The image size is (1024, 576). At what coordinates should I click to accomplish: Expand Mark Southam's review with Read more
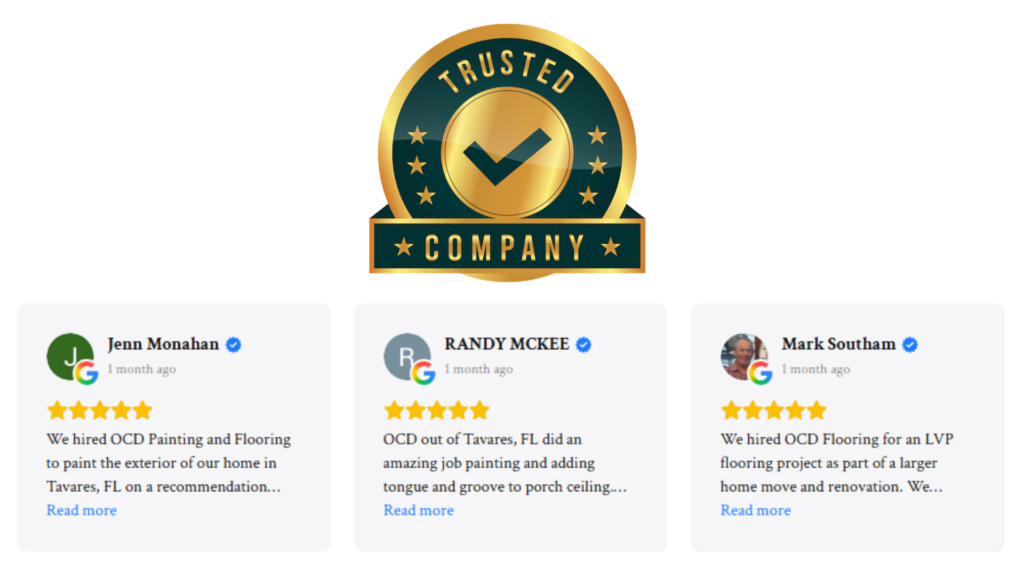756,510
